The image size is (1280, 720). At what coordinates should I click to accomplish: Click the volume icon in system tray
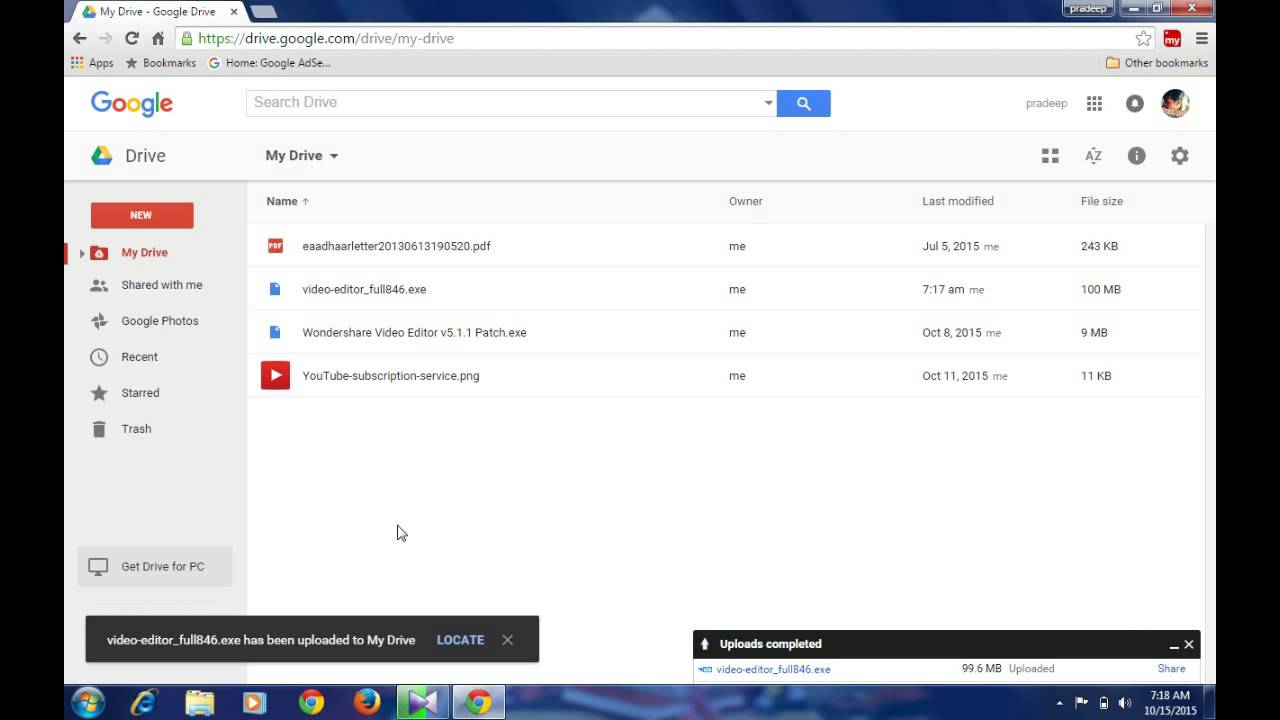pyautogui.click(x=1125, y=702)
